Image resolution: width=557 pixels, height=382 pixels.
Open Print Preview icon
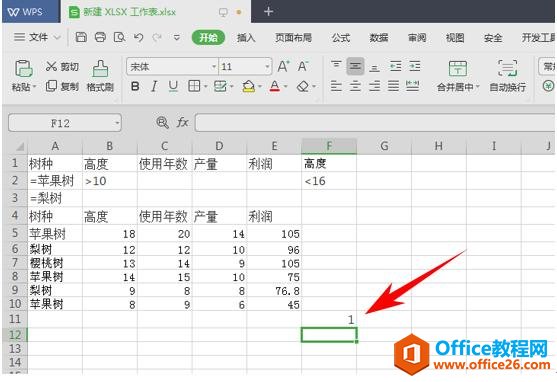119,37
